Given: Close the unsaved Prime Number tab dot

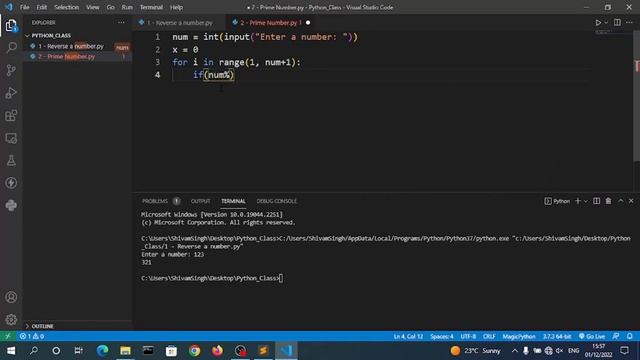Looking at the screenshot, I should (x=308, y=22).
